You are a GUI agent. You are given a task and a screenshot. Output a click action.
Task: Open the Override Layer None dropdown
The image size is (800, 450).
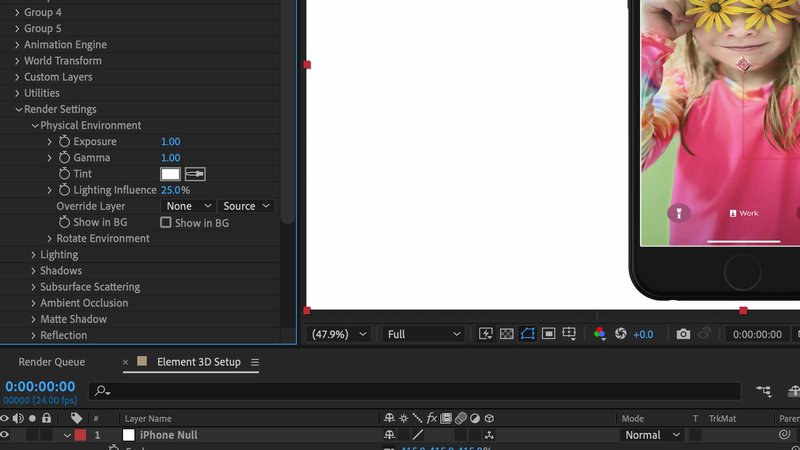(x=189, y=206)
